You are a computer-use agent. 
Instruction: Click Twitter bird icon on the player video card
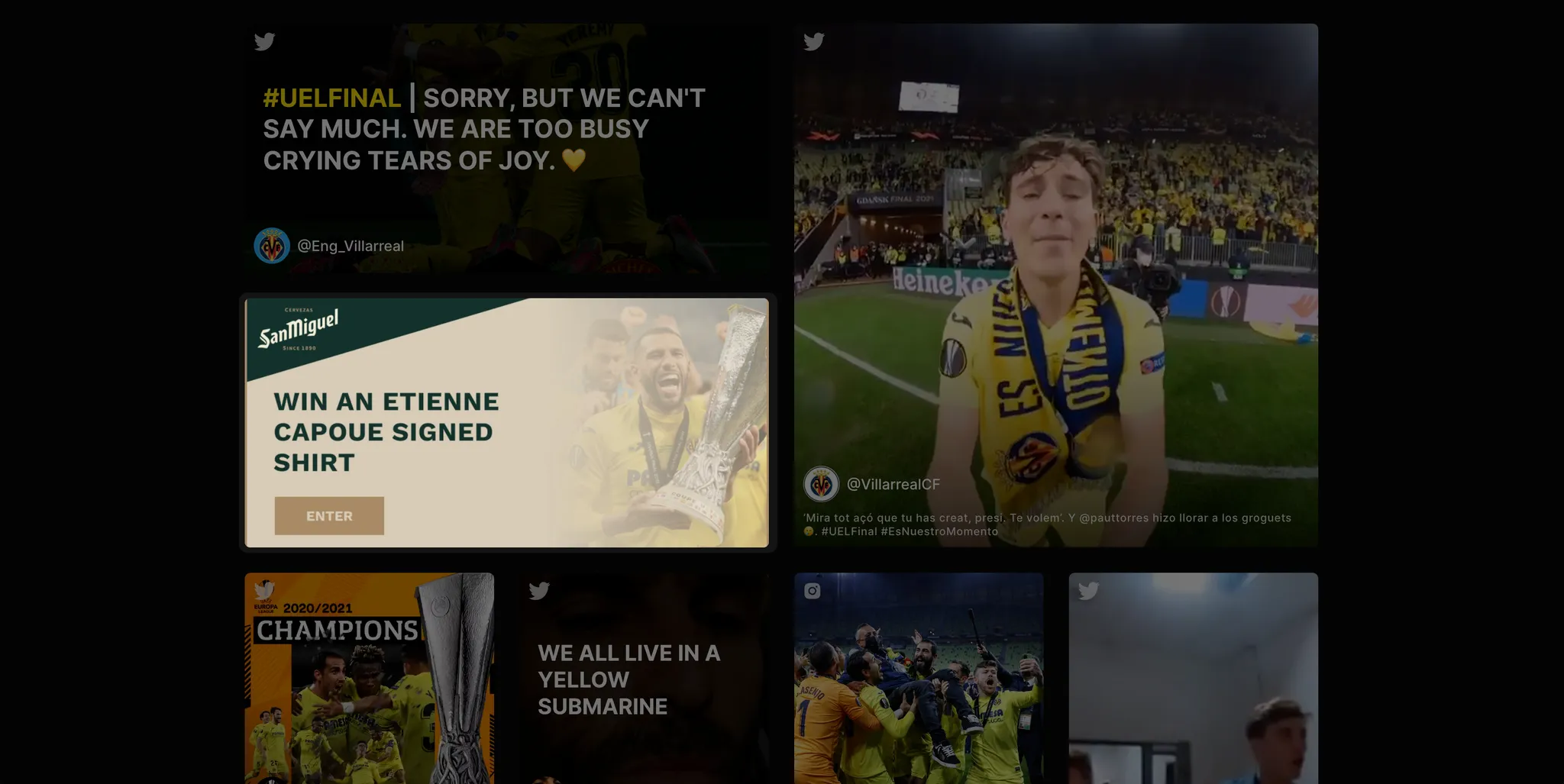813,41
